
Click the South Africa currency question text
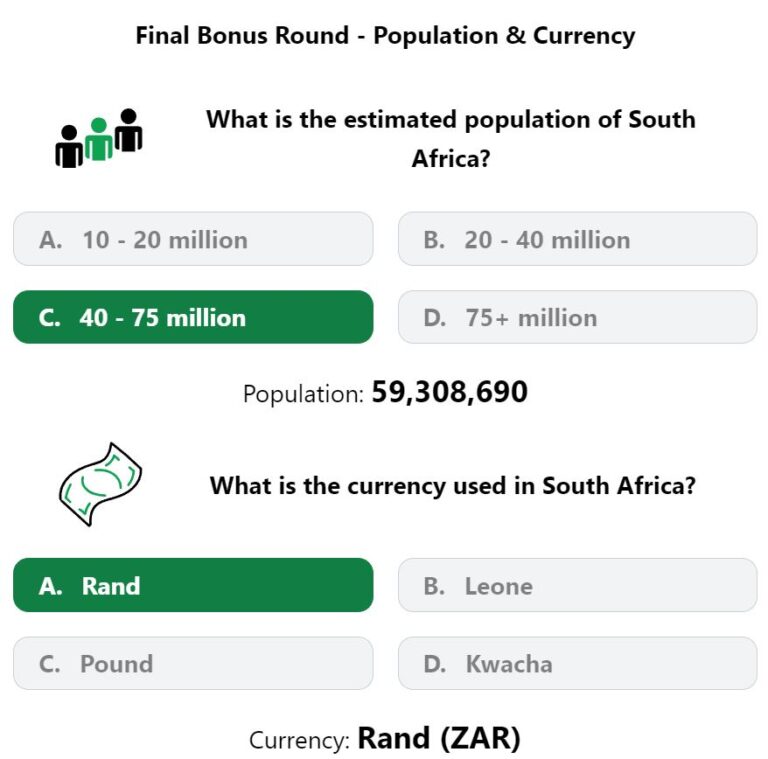(453, 486)
